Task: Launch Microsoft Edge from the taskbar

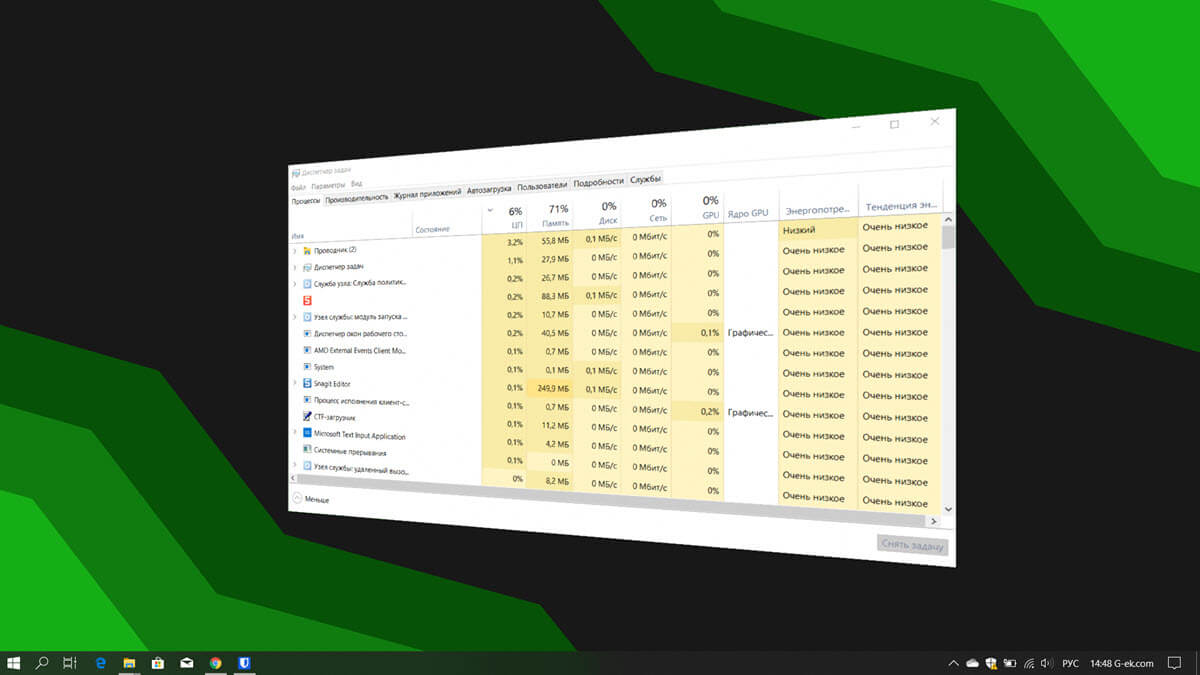Action: [100, 662]
